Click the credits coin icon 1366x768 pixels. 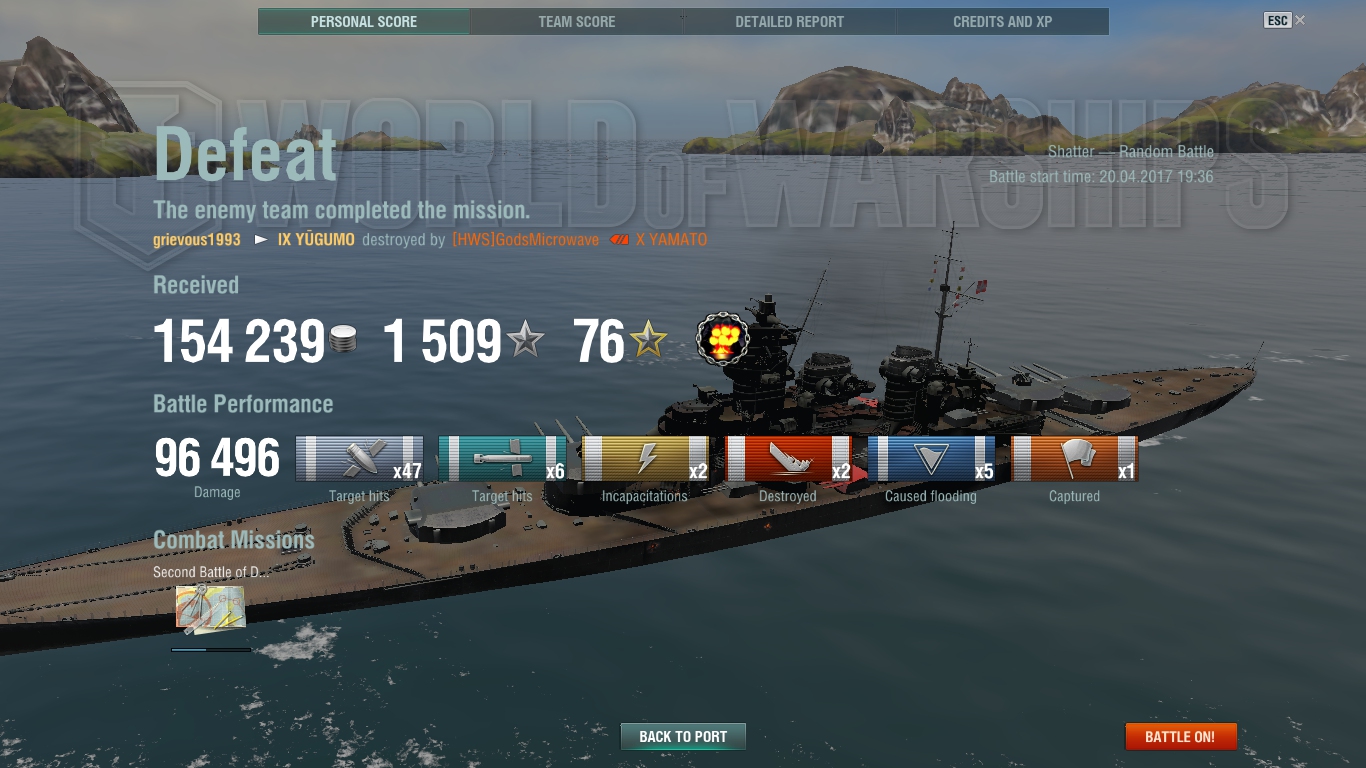(x=343, y=339)
